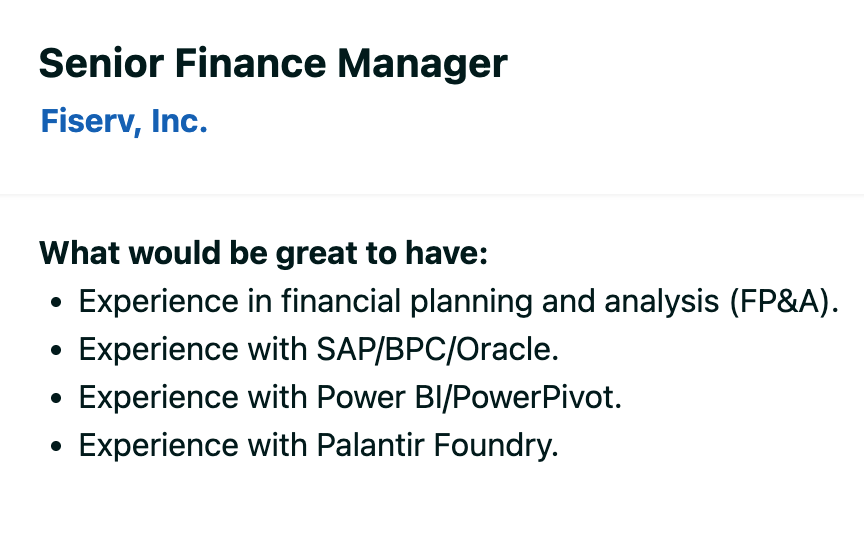
Task: Click the SAP/BPC/Oracle experience line
Action: pyautogui.click(x=318, y=349)
